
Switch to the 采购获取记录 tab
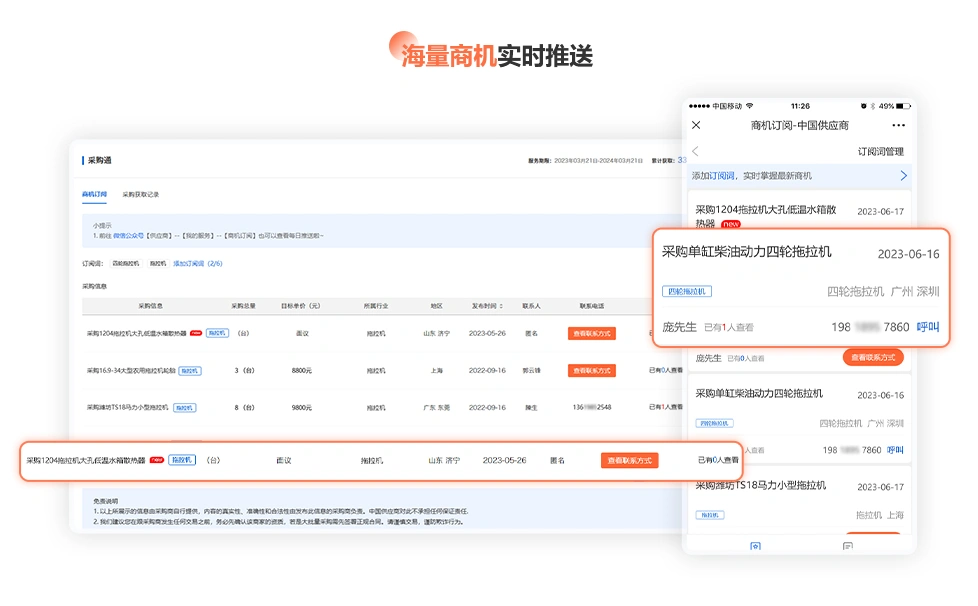(140, 195)
